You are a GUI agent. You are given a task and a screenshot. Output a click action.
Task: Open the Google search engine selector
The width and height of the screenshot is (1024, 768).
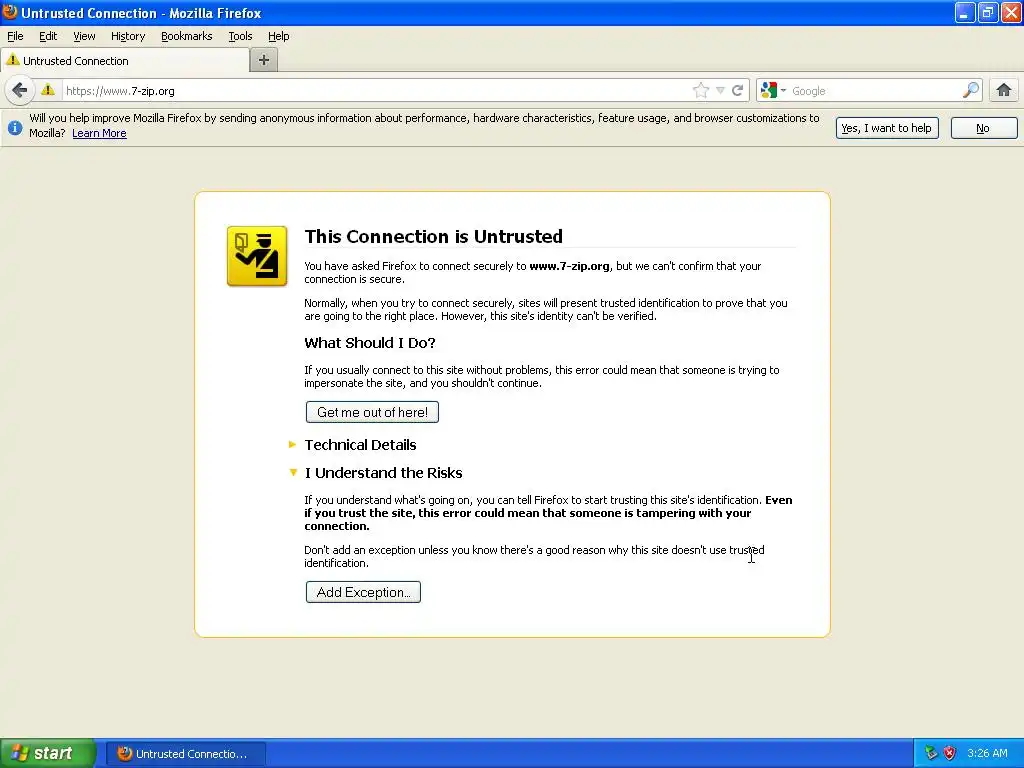tap(773, 91)
